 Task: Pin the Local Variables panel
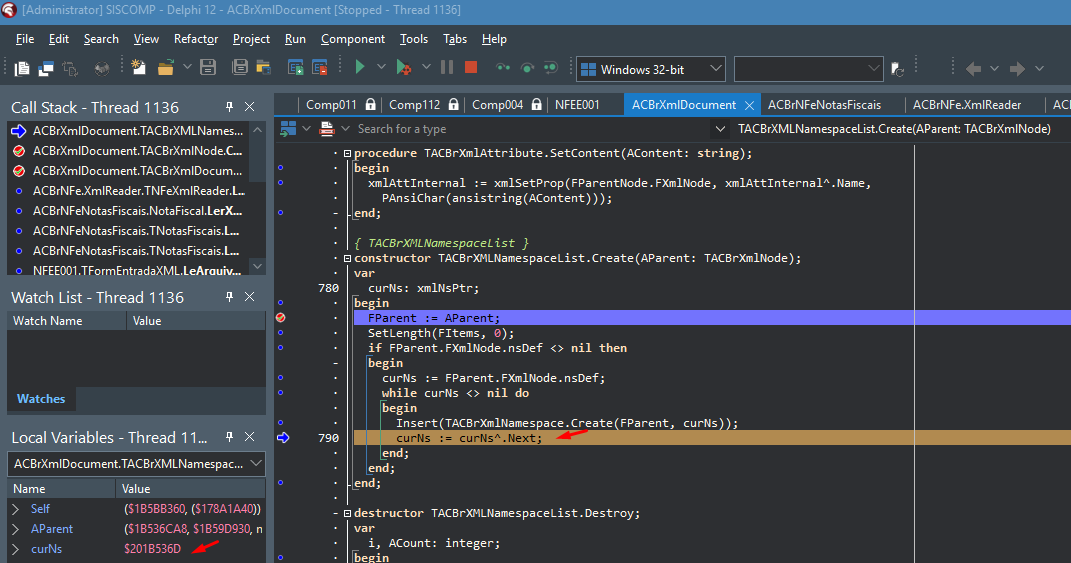(230, 437)
